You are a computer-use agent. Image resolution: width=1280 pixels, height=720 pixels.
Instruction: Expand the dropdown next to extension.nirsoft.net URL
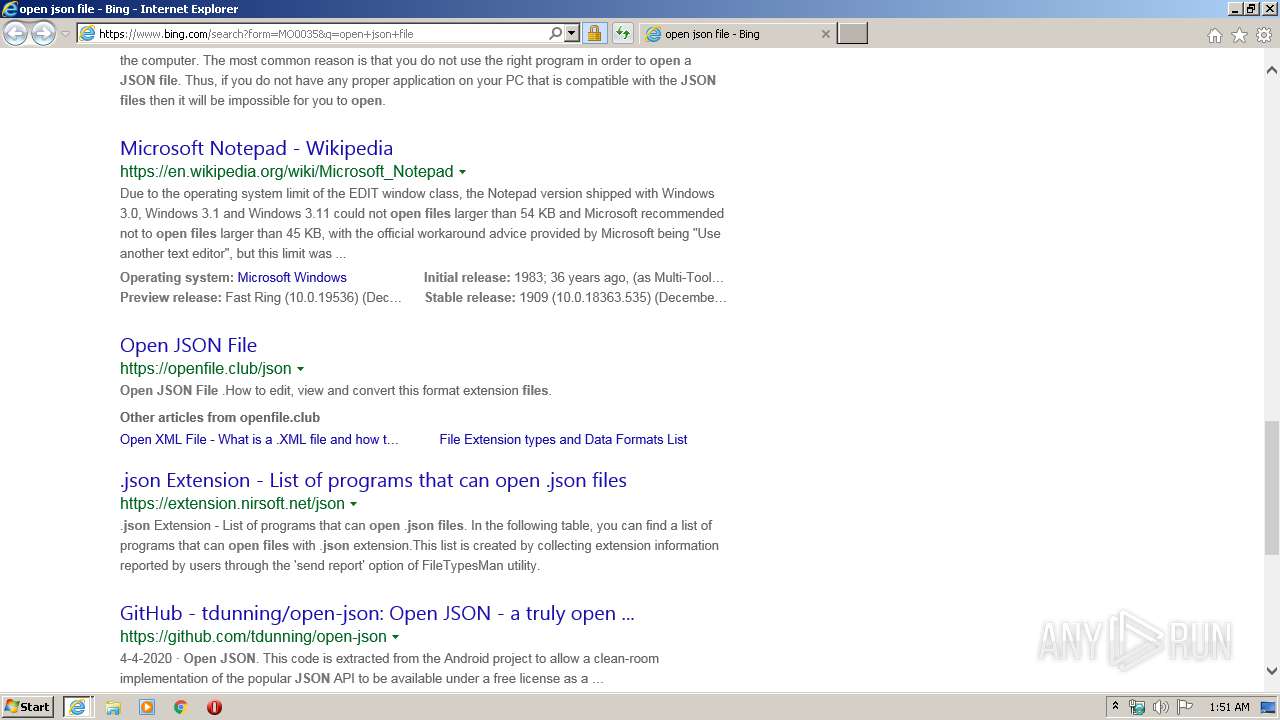point(353,504)
